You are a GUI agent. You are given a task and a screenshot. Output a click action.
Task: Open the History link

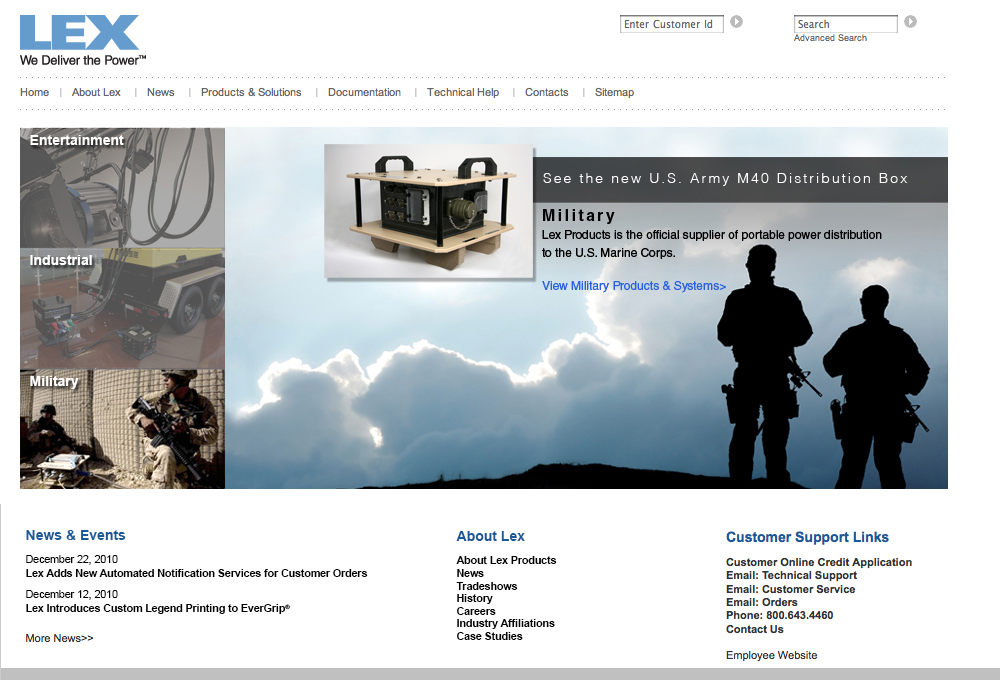point(474,598)
